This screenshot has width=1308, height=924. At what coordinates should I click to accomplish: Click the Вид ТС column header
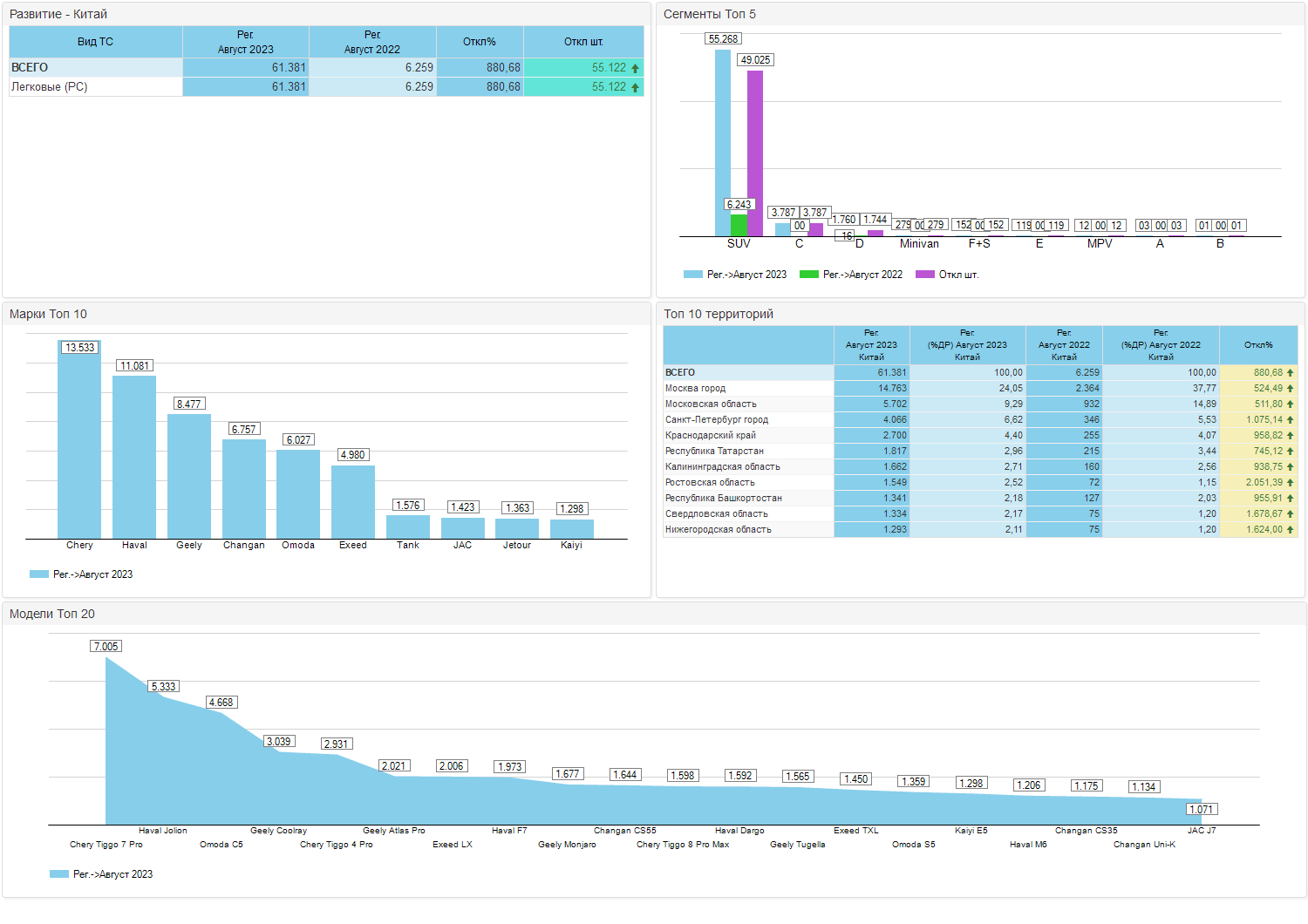[x=95, y=42]
